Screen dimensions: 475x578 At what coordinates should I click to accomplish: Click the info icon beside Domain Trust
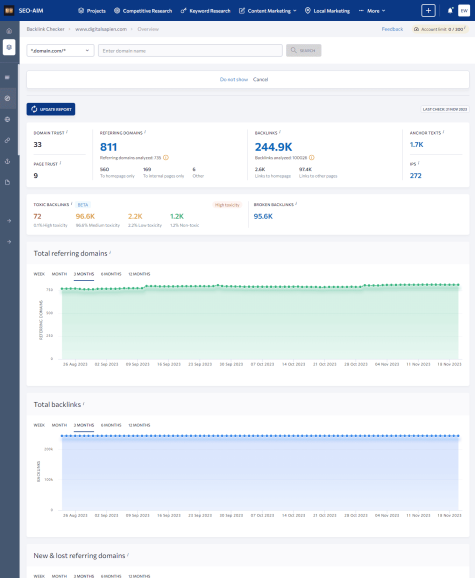67,132
